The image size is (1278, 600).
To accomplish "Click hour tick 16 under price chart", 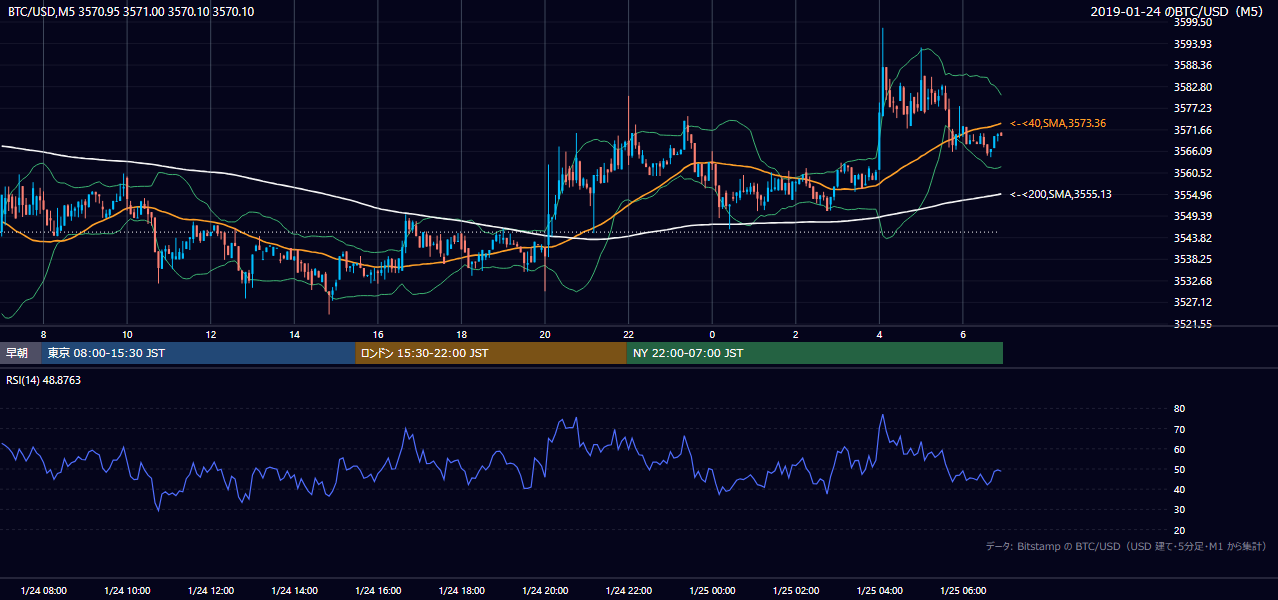I will pyautogui.click(x=378, y=334).
